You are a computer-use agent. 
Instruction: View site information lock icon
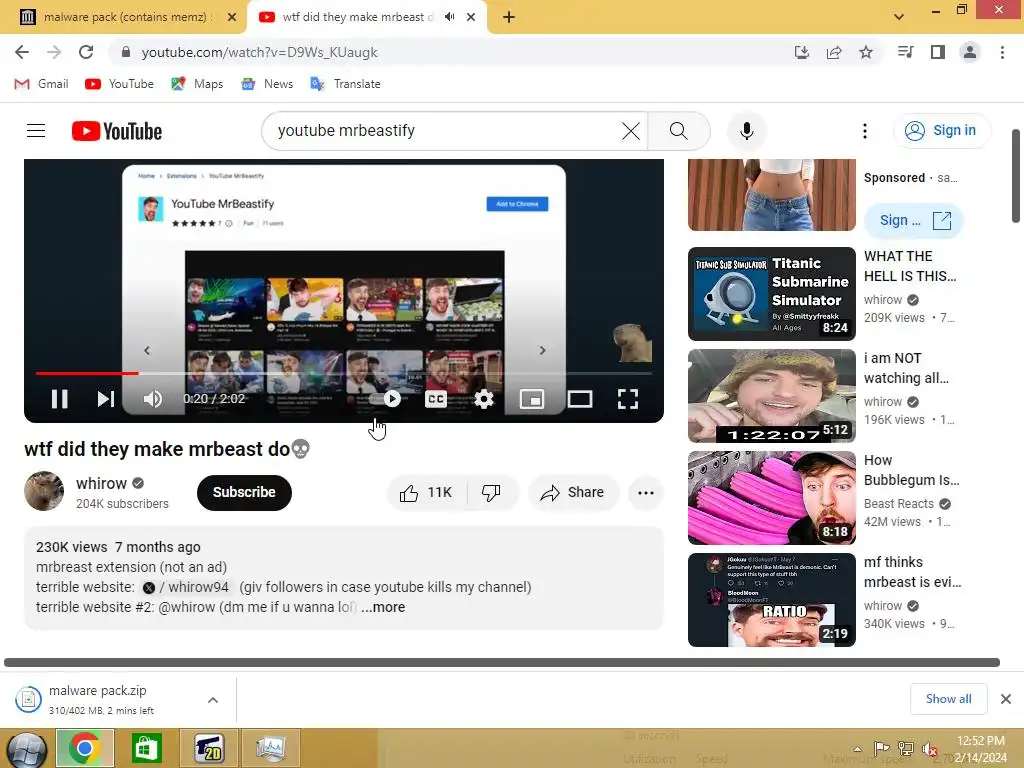click(x=126, y=52)
